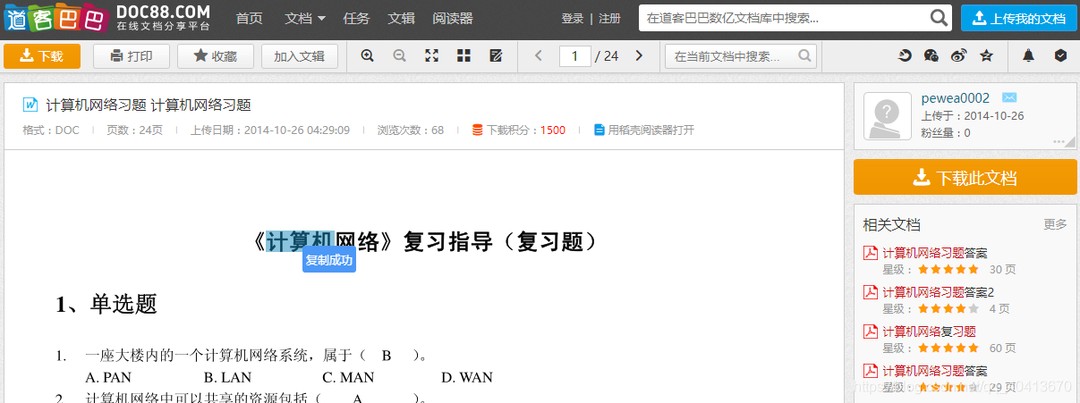Click the 上传我的文档 upload button
Screen dimensions: 1080x403
[x=1017, y=18]
